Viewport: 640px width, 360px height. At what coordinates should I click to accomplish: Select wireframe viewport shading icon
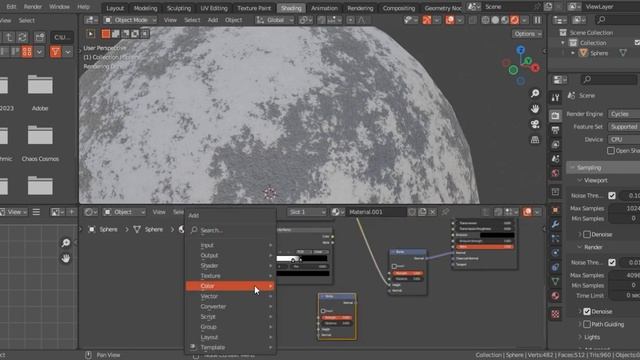coord(485,20)
